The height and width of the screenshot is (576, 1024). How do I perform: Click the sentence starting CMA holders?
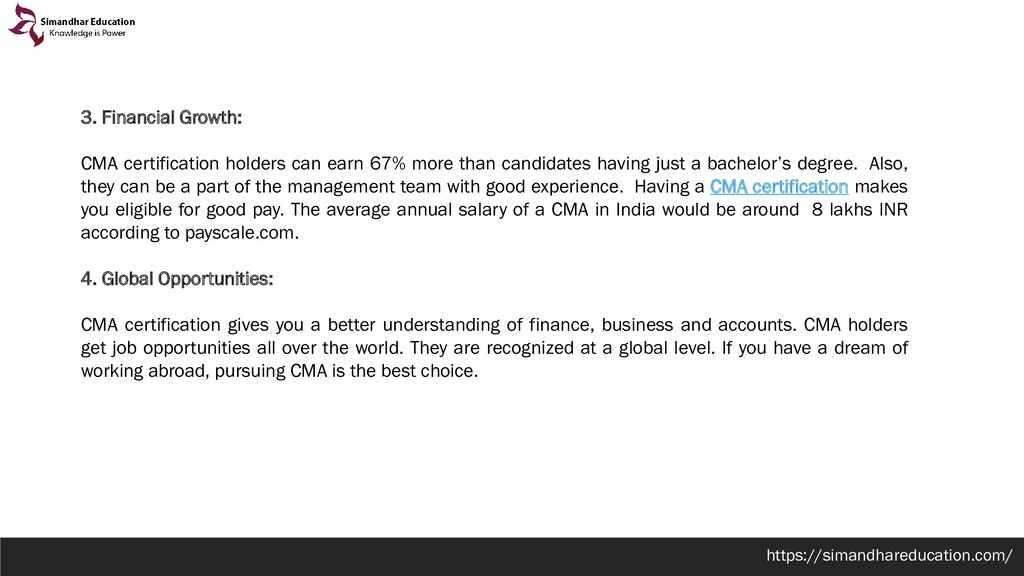point(494,336)
